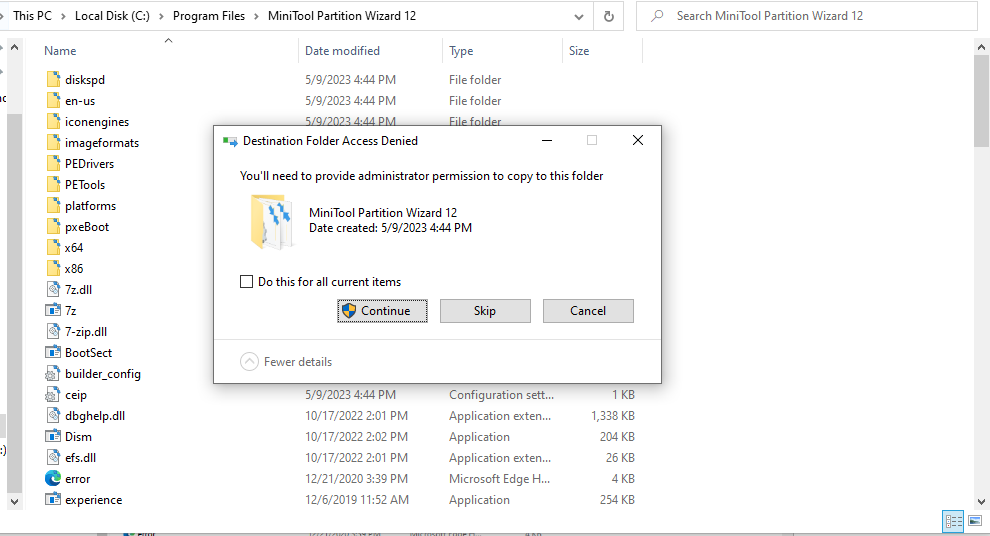Check 'Do this for all current items'
Screen dimensions: 990x536
pyautogui.click(x=246, y=282)
